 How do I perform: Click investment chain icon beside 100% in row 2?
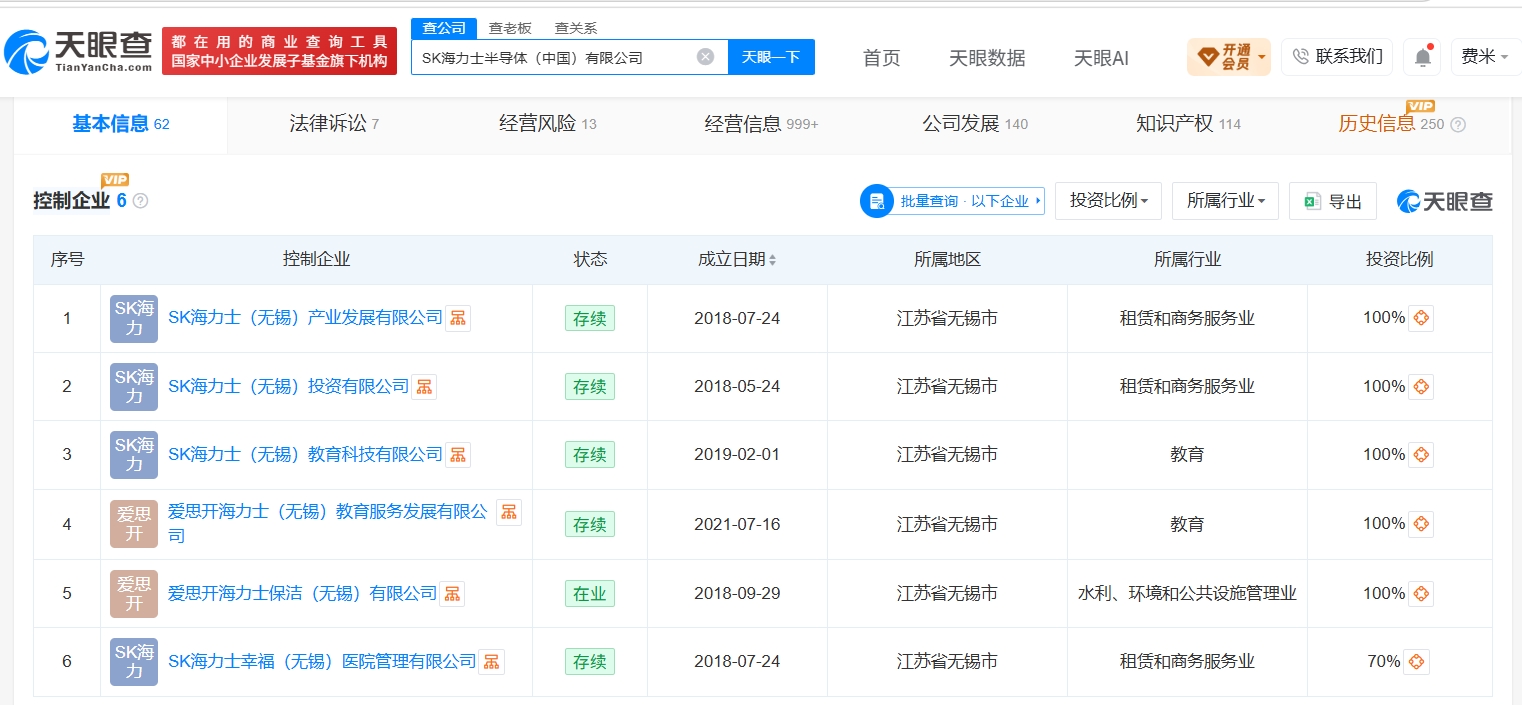point(1421,386)
